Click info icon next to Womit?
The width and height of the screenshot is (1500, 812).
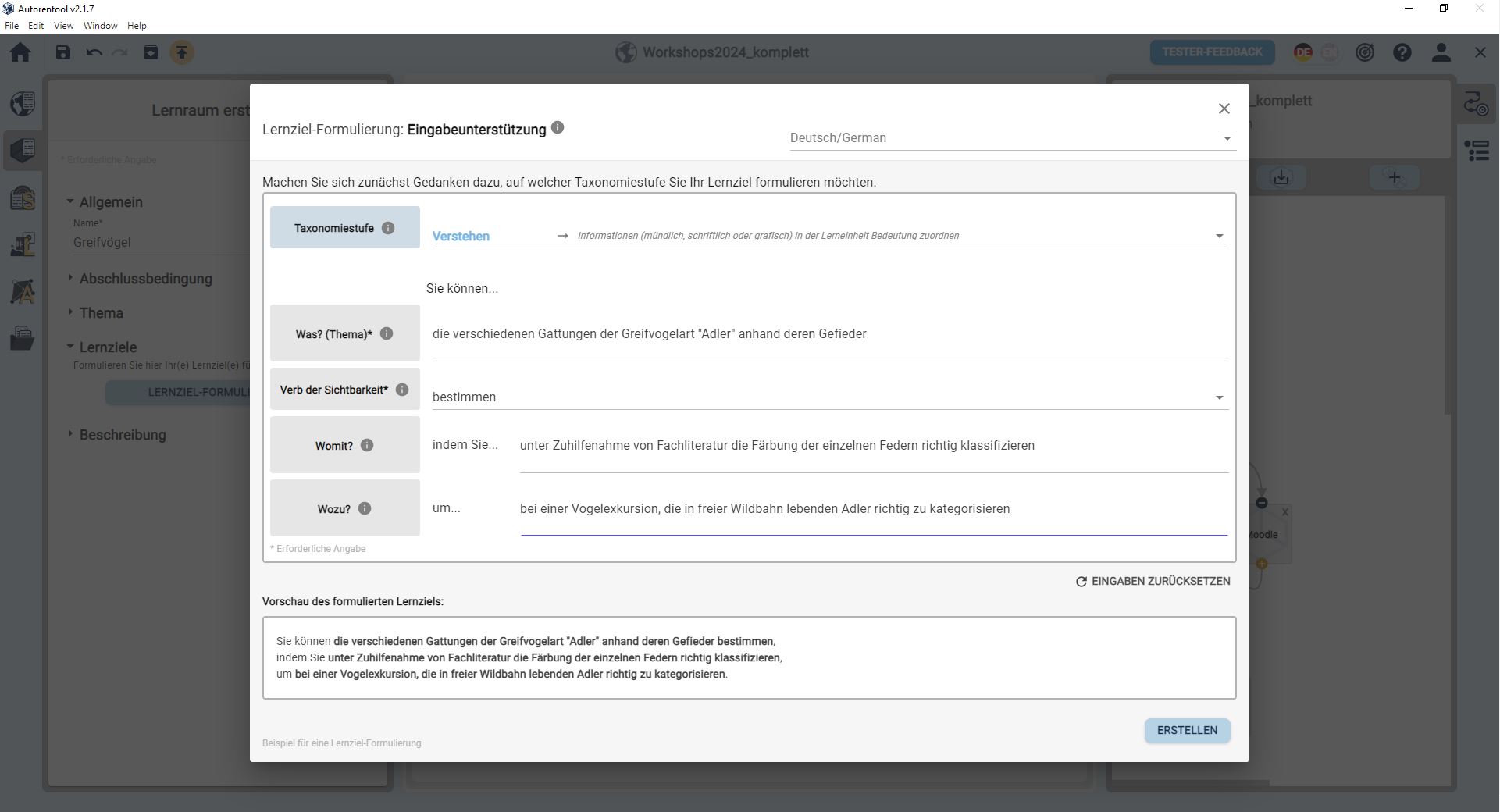pos(367,445)
